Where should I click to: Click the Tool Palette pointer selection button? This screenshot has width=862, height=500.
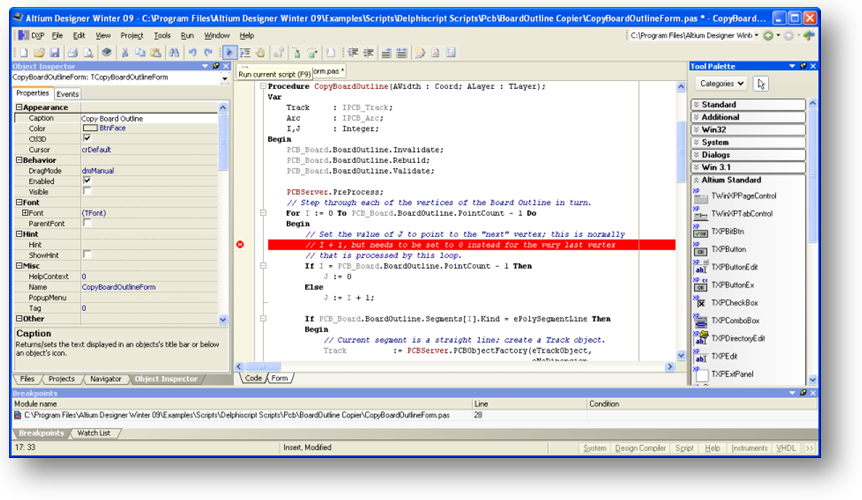pyautogui.click(x=761, y=84)
